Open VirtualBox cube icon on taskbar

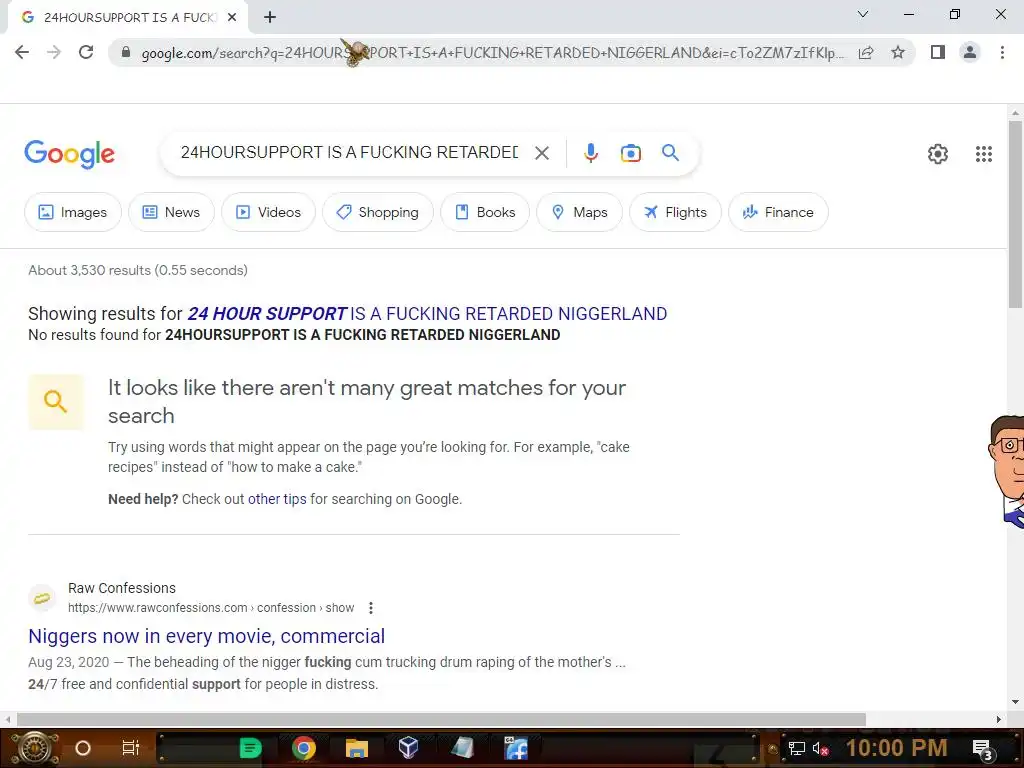coord(408,748)
